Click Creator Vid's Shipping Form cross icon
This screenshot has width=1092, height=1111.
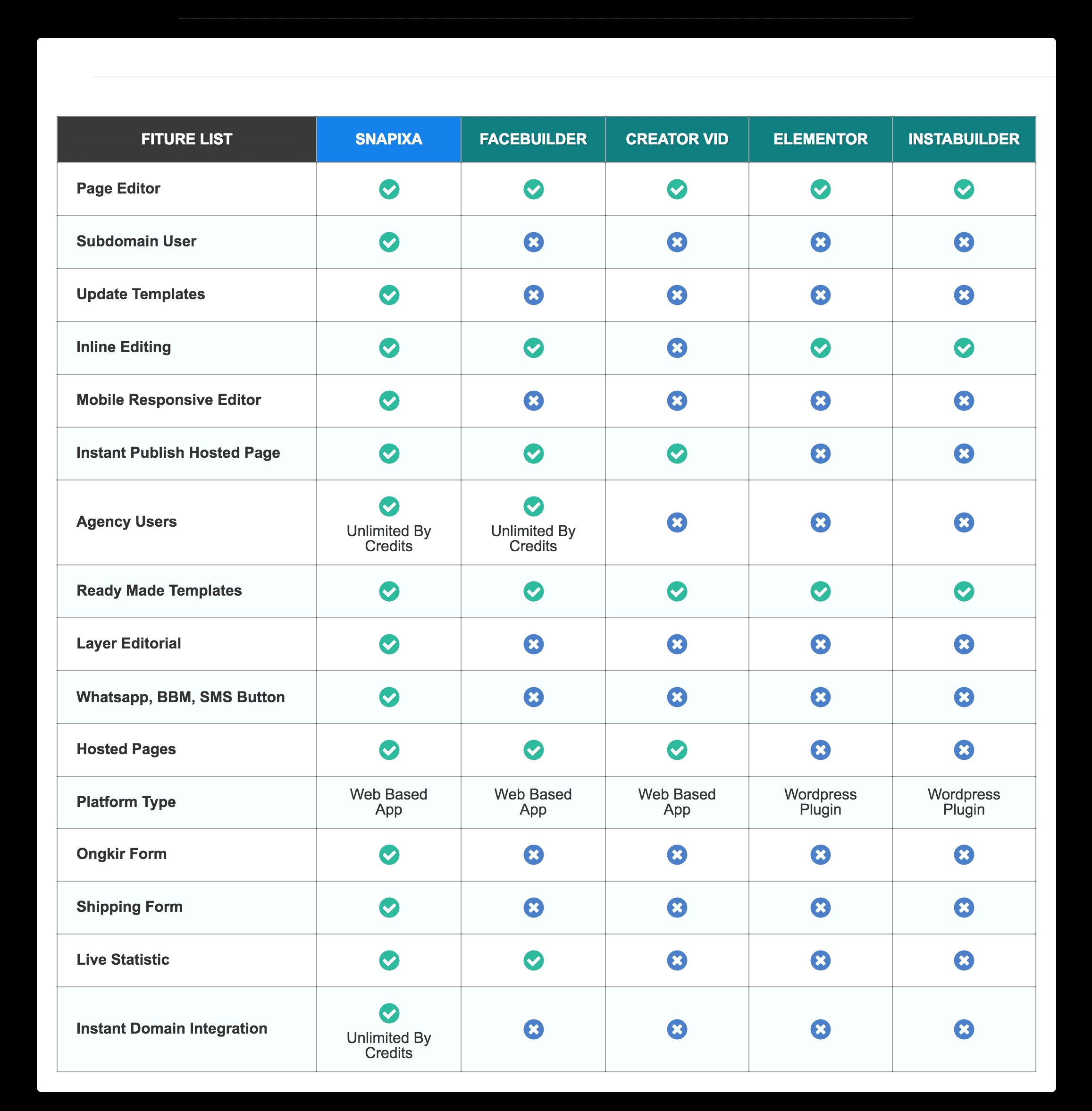[677, 908]
